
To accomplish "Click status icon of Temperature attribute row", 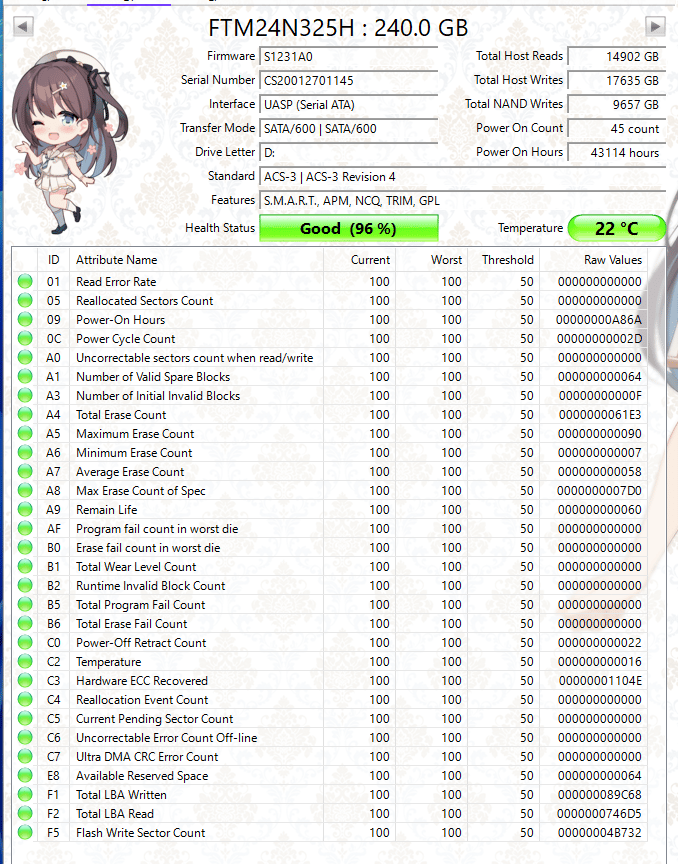I will point(25,661).
